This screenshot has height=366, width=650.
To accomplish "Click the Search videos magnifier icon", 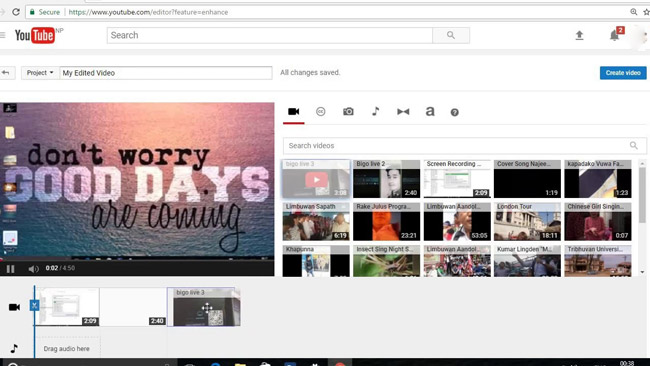I will click(633, 145).
